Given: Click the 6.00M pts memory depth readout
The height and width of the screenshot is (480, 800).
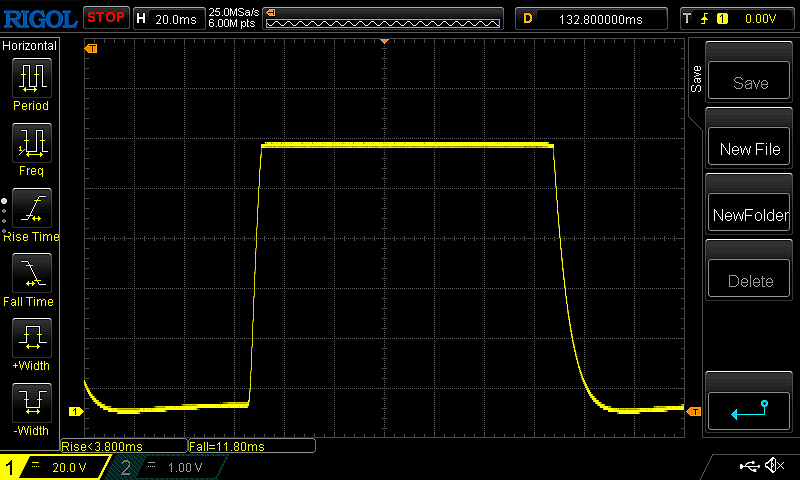Looking at the screenshot, I should tap(232, 23).
